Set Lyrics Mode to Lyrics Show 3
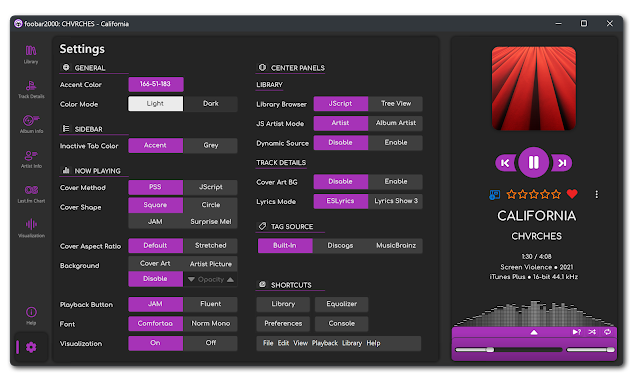This screenshot has width=639, height=392. tap(396, 201)
